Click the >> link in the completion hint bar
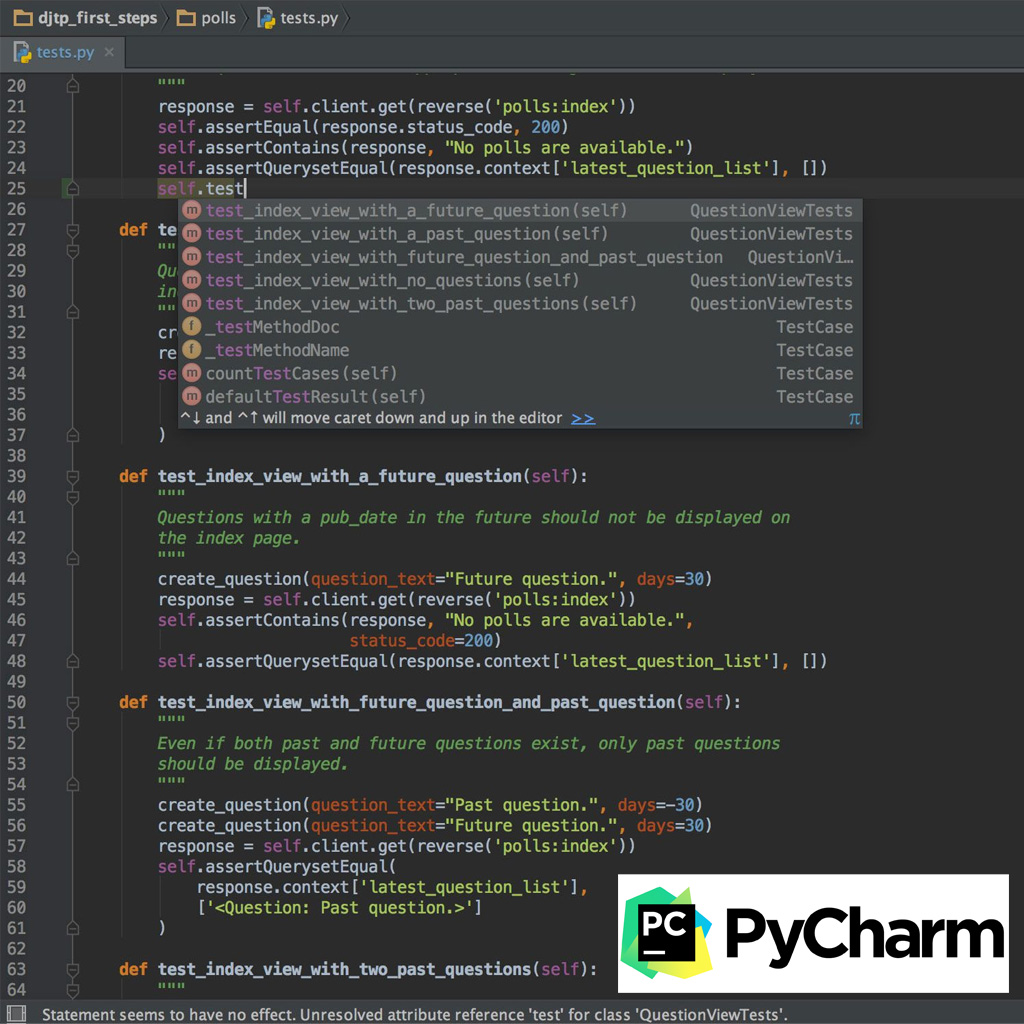1024x1024 pixels. (582, 419)
